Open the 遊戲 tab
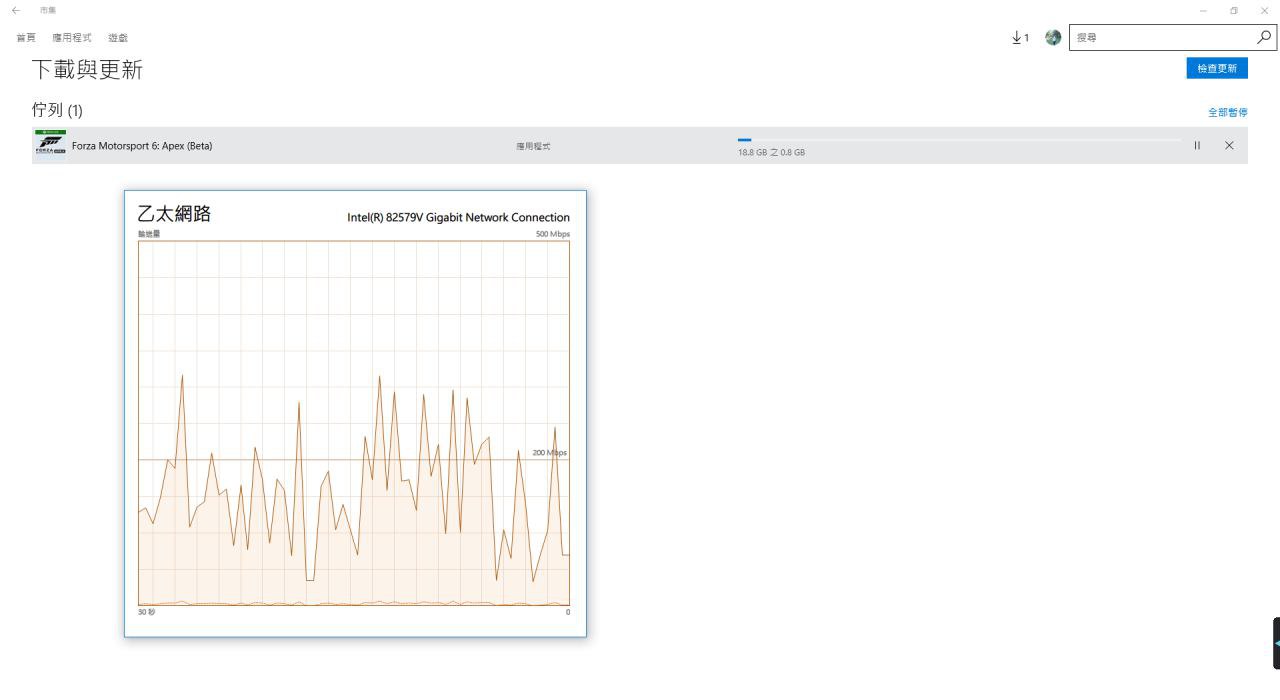Viewport: 1280px width, 700px height. point(118,38)
